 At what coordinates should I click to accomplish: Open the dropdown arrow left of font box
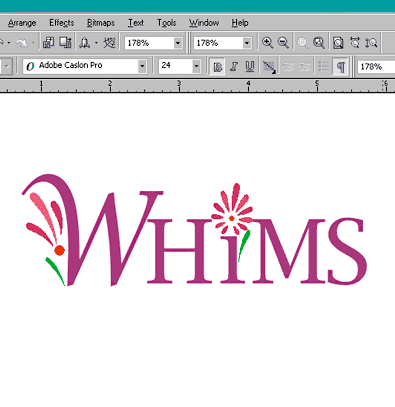6,66
